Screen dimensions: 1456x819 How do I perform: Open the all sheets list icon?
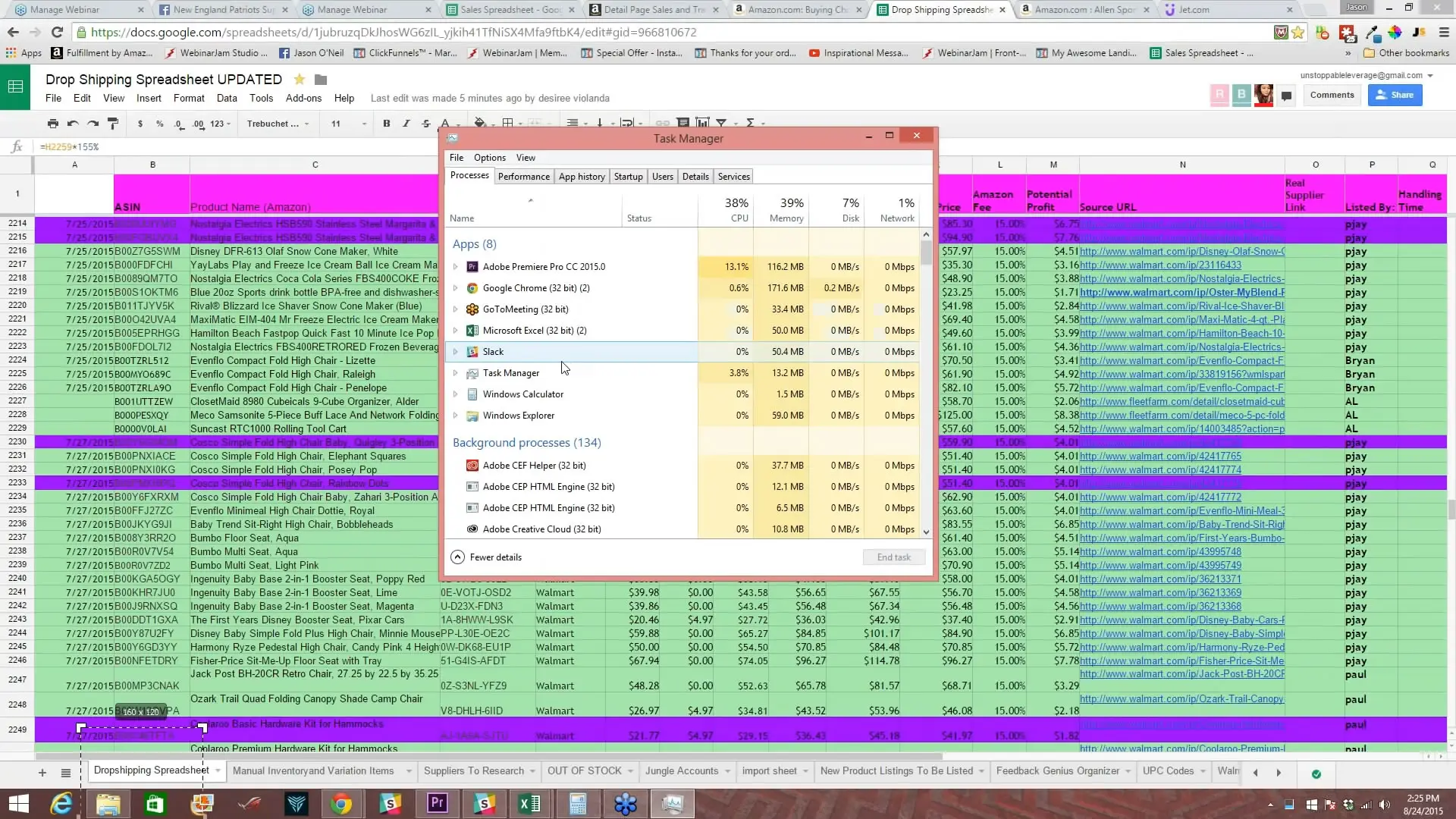[x=66, y=773]
